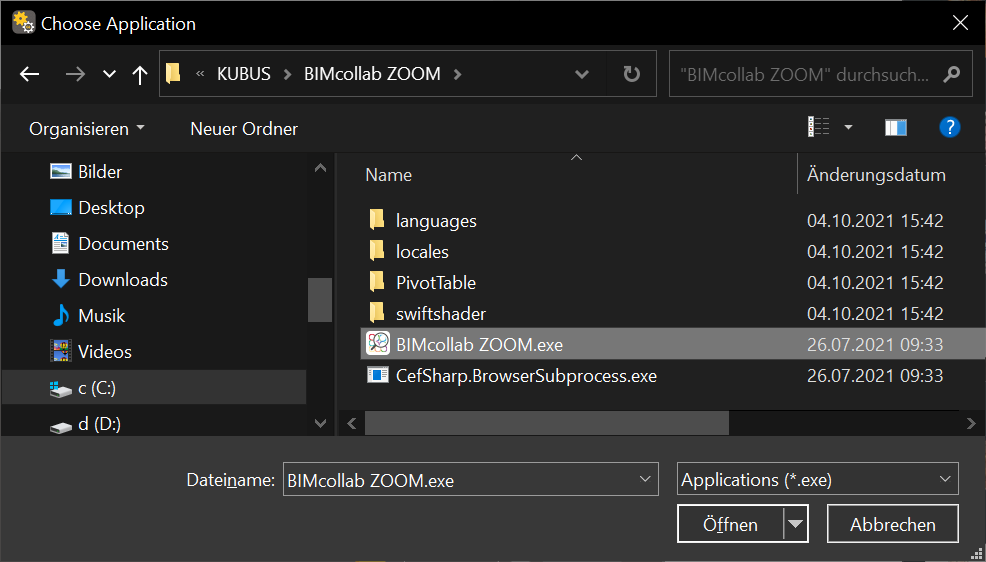Click the Downloads blue arrow icon
This screenshot has width=986, height=562.
60,279
